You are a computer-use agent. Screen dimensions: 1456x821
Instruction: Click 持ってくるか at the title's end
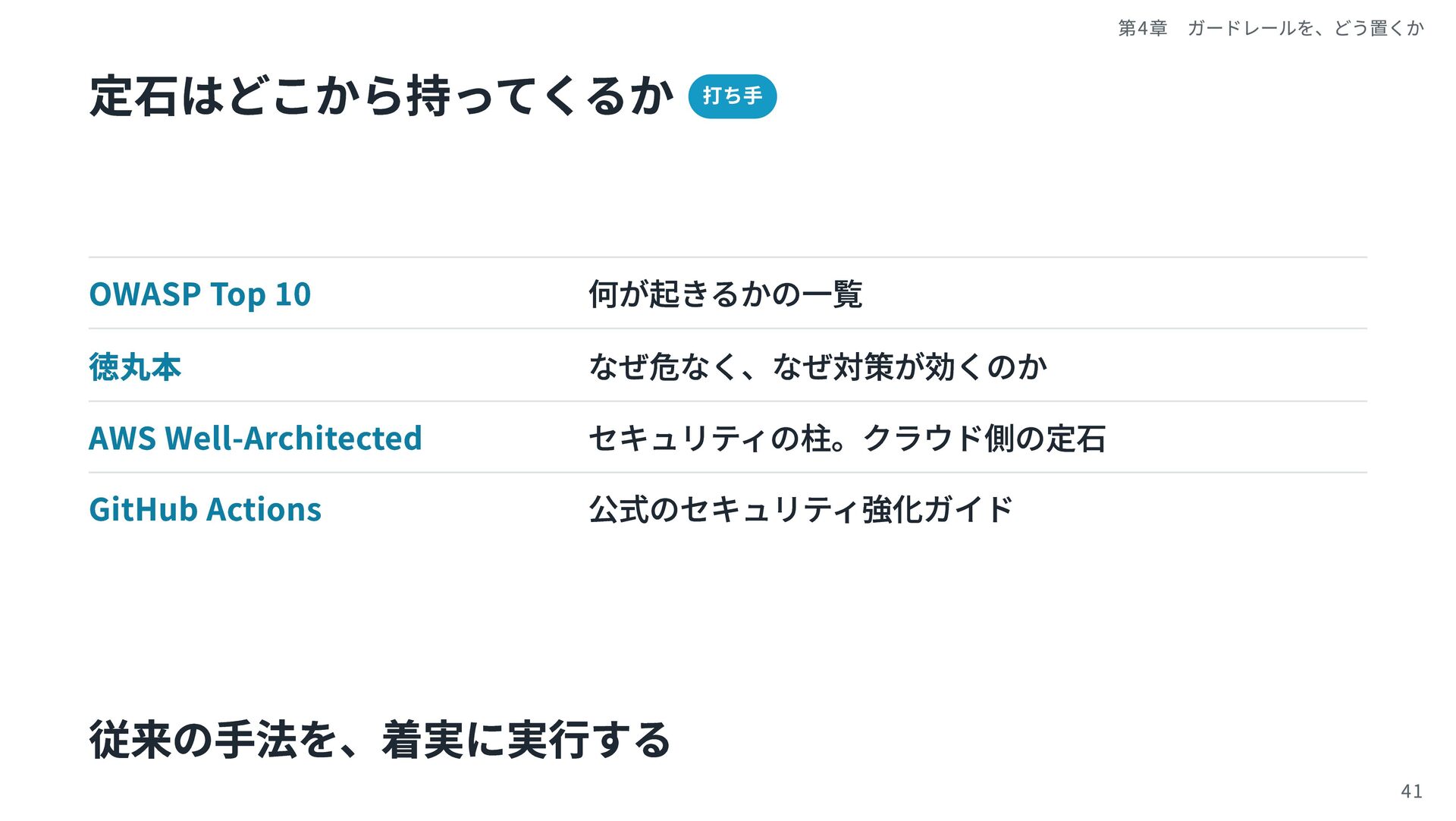541,96
